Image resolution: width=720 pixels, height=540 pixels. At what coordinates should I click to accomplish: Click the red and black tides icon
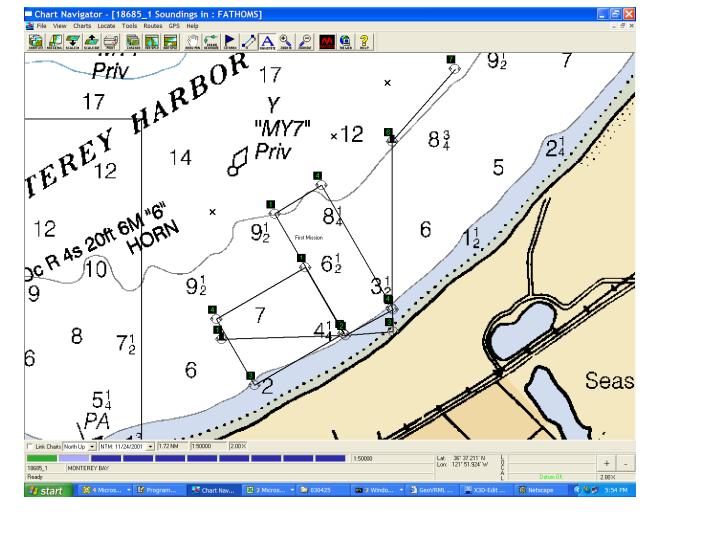[x=328, y=42]
